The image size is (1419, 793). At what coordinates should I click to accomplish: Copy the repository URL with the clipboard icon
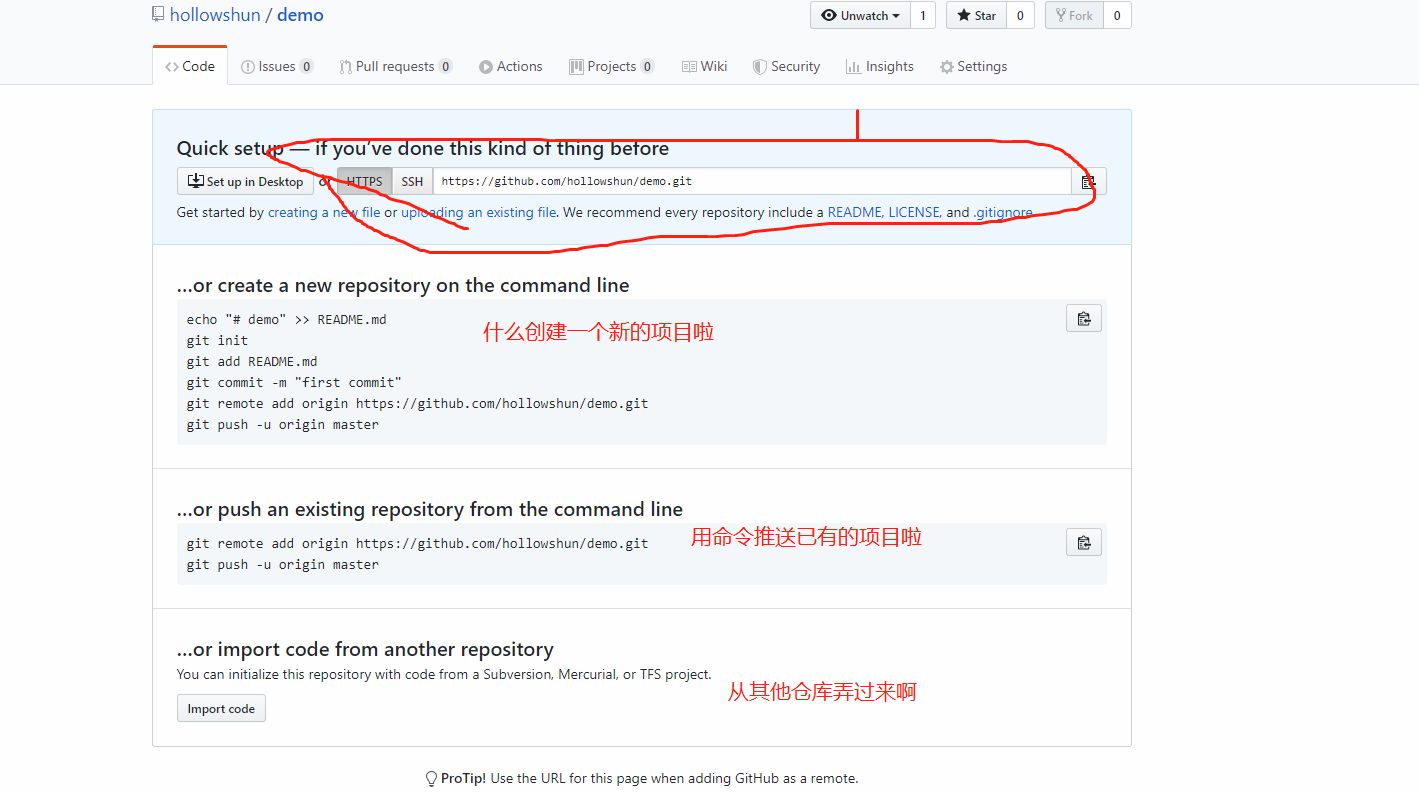click(1088, 182)
